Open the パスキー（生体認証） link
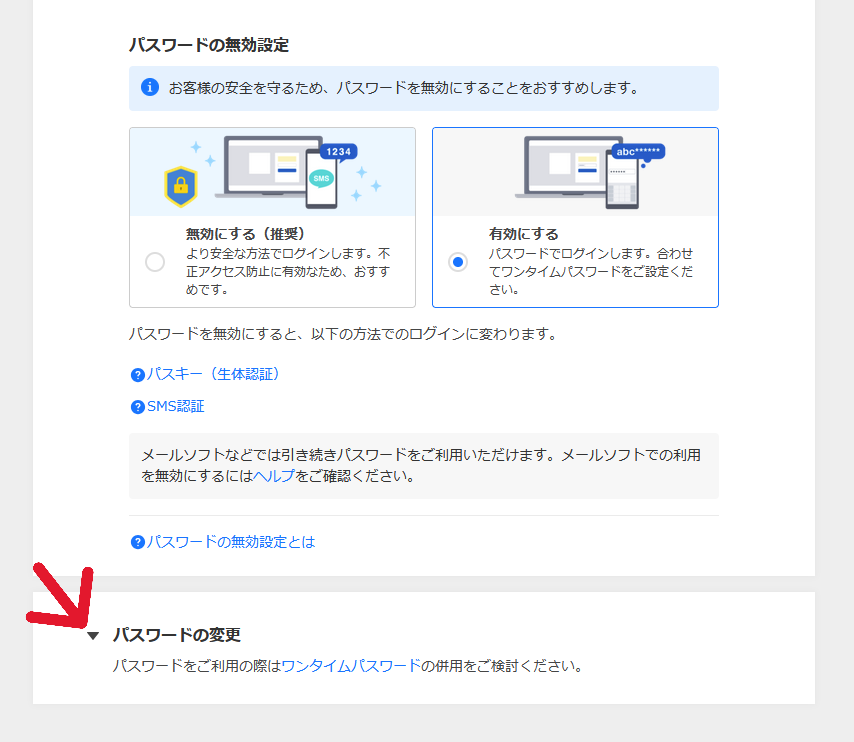854x742 pixels. [x=214, y=374]
